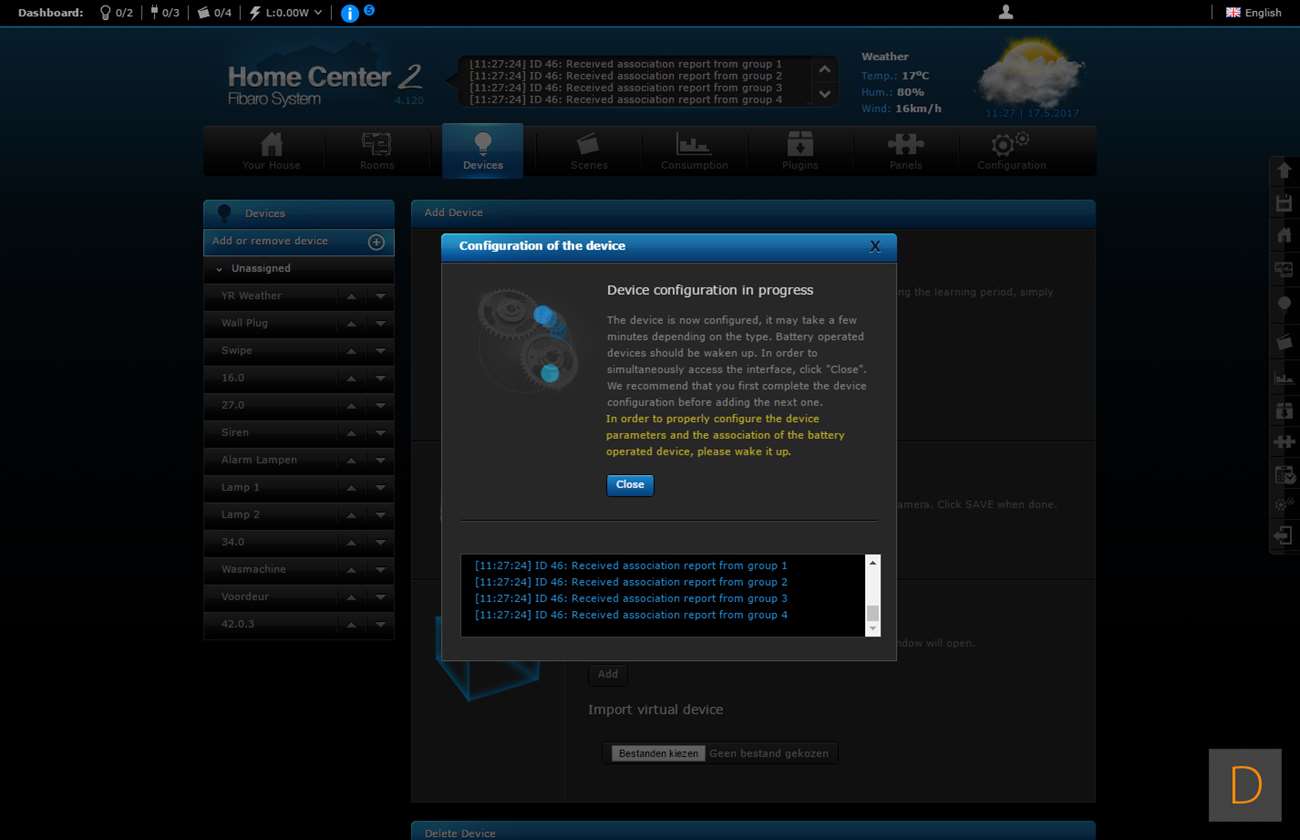
Task: Click the puzzle panels icon in right sidebar
Action: point(1284,441)
